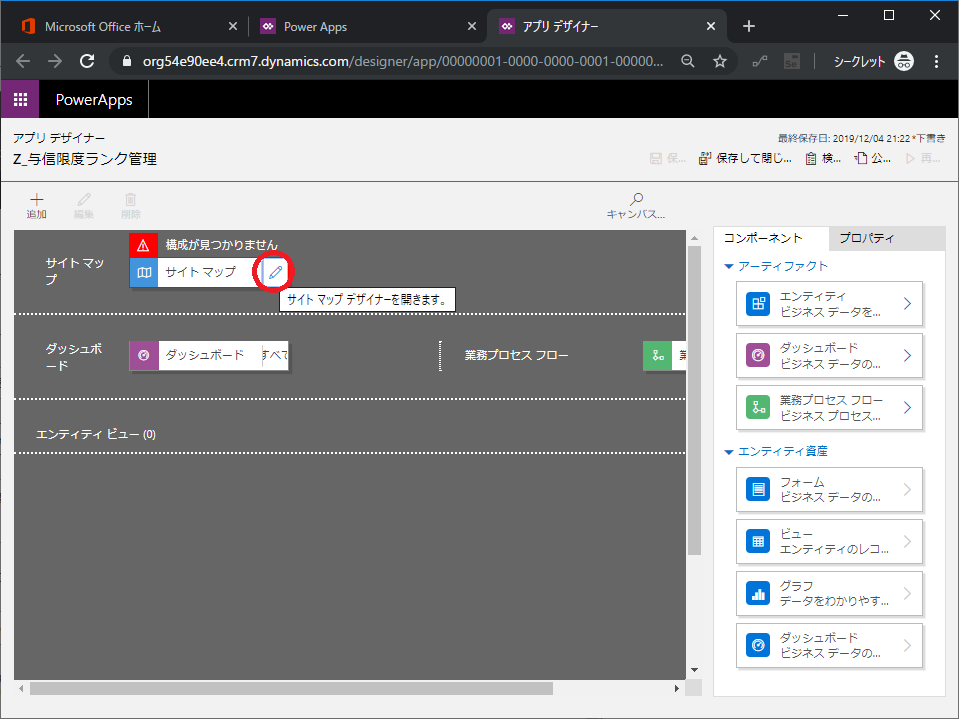Viewport: 959px width, 719px height.
Task: Open the site map designer pencil icon
Action: 275,272
